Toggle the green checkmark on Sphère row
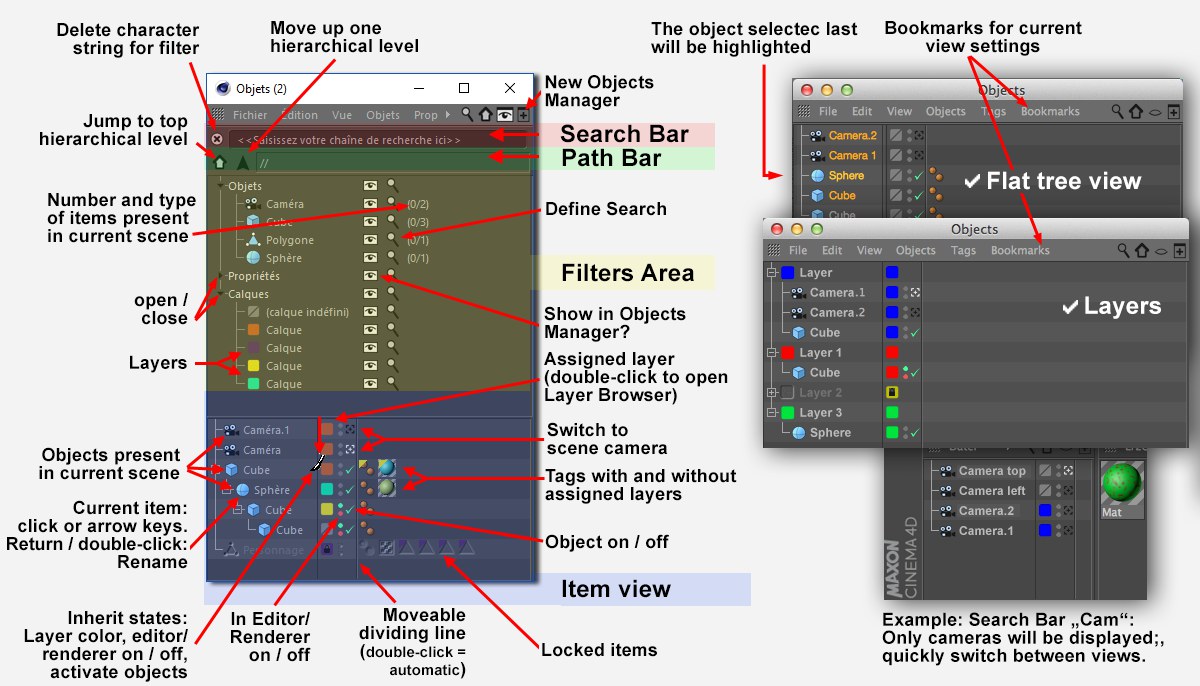This screenshot has height=686, width=1200. click(x=347, y=490)
